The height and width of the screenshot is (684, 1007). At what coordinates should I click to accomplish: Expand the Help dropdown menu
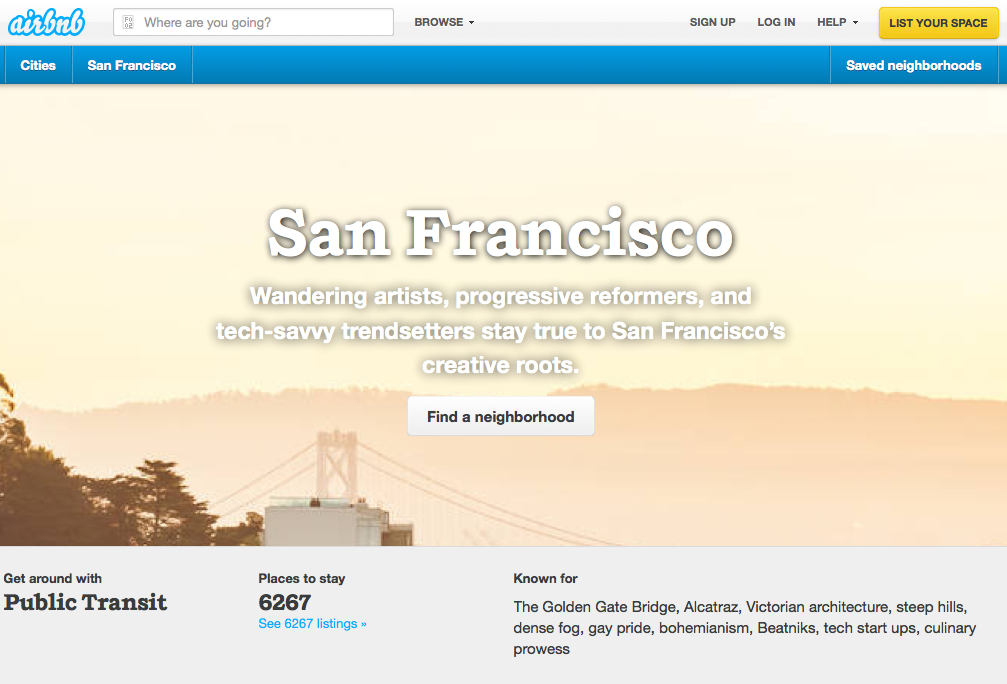pyautogui.click(x=832, y=22)
